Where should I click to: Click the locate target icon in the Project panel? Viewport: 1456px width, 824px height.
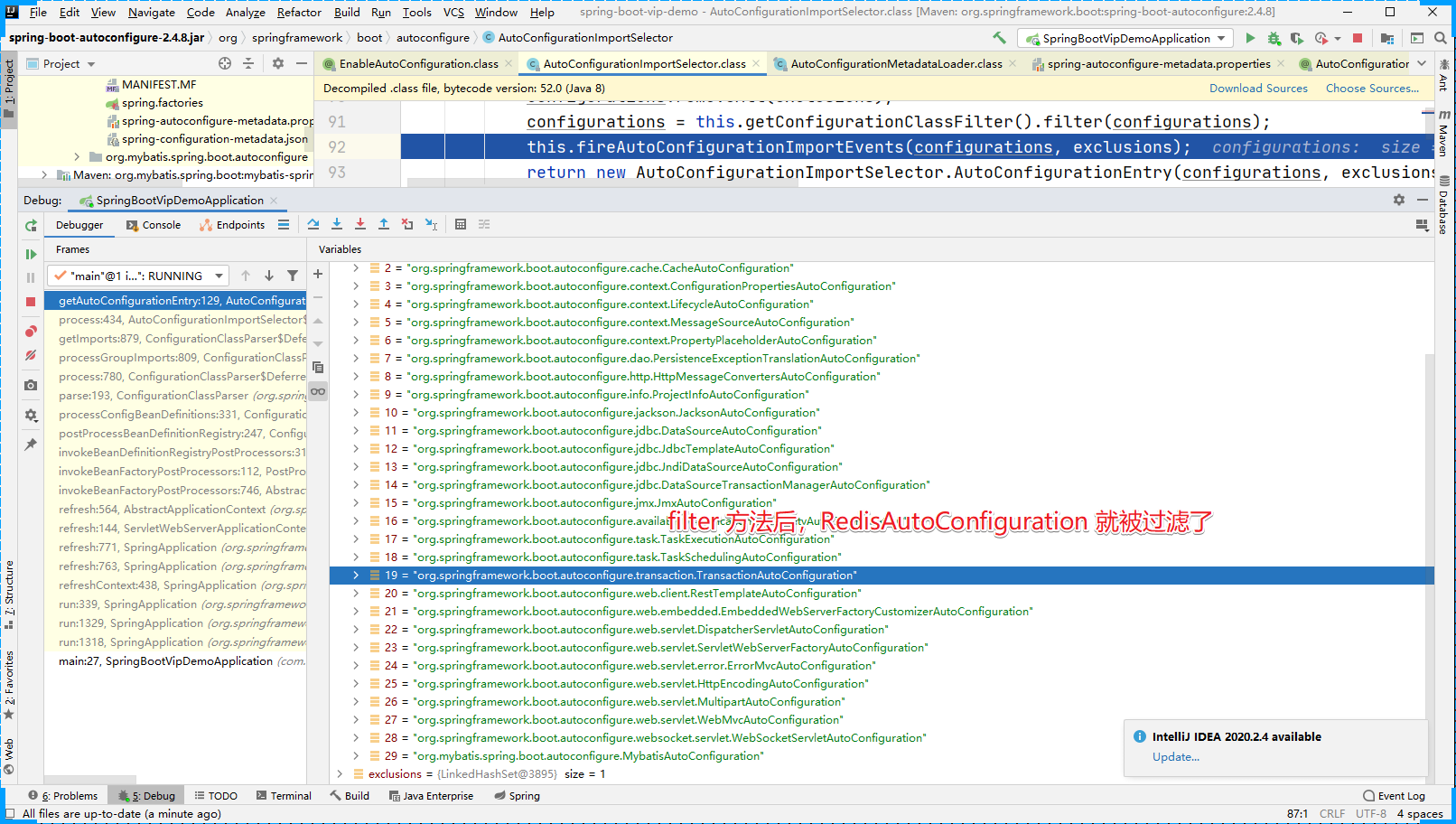(225, 63)
